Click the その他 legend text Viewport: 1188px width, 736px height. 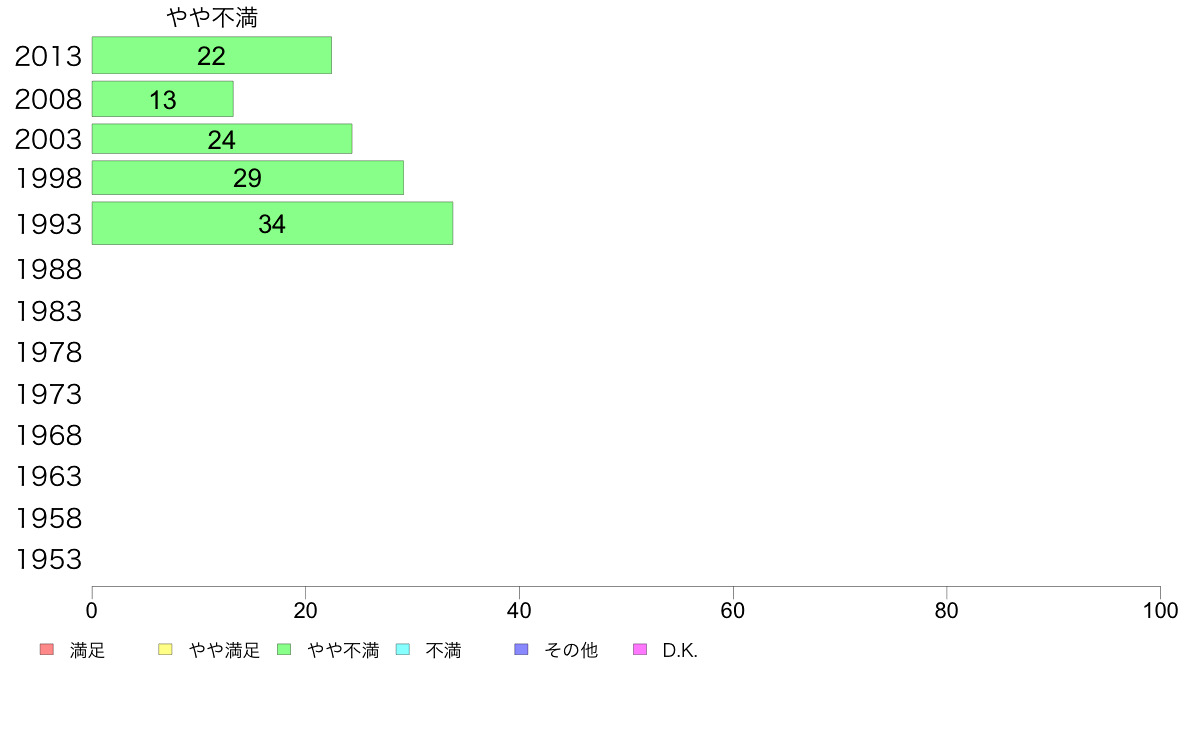click(571, 650)
